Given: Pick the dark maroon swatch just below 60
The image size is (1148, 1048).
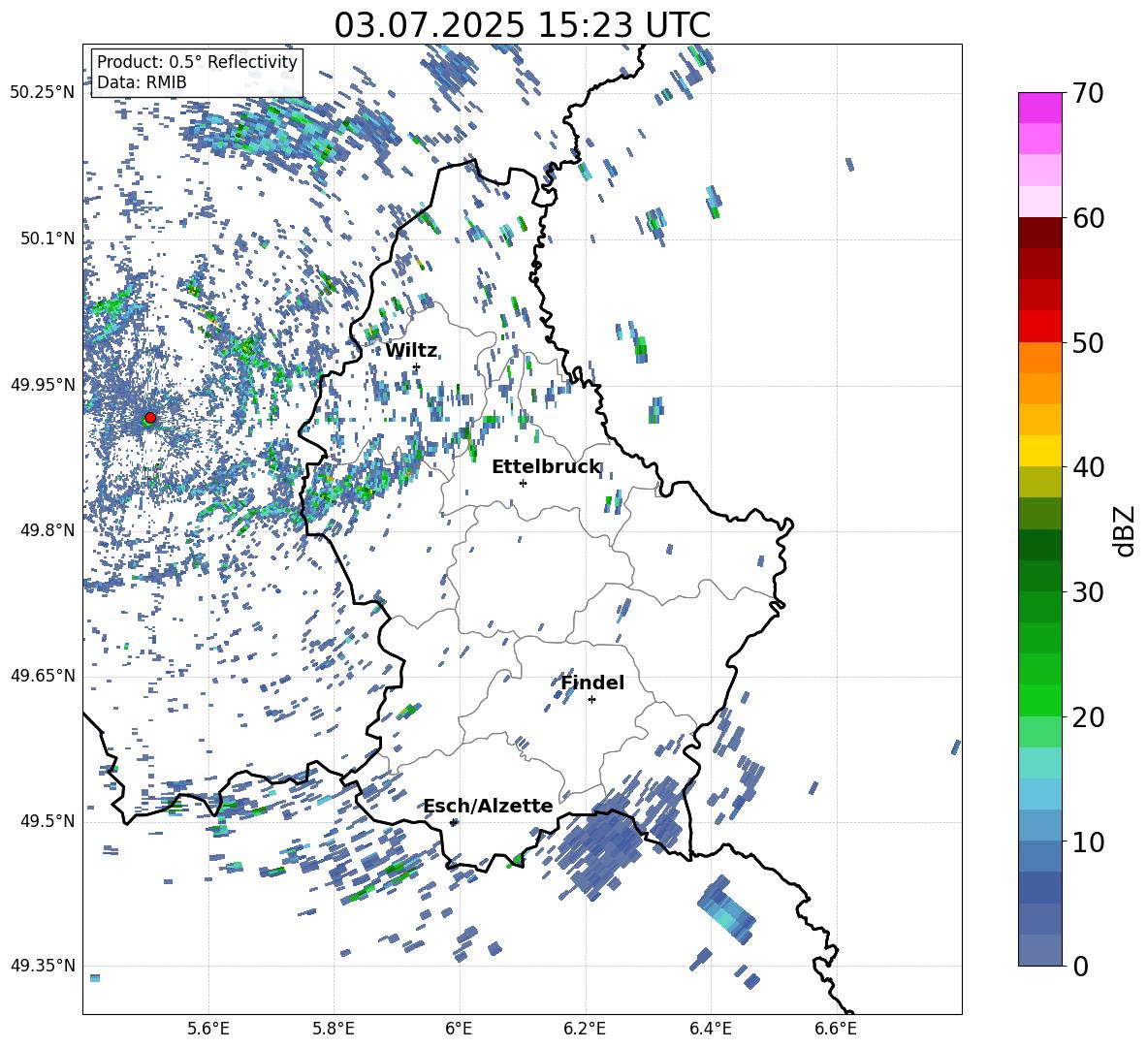Looking at the screenshot, I should click(x=1039, y=233).
